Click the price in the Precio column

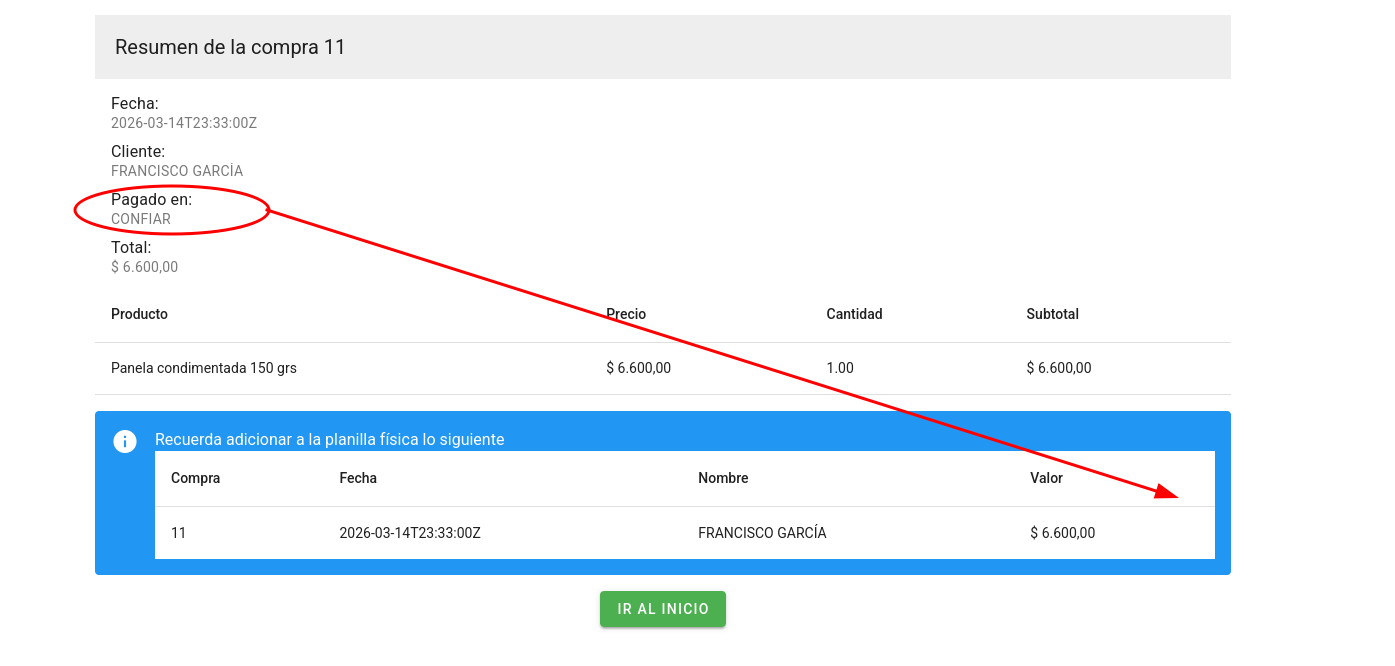pos(638,368)
